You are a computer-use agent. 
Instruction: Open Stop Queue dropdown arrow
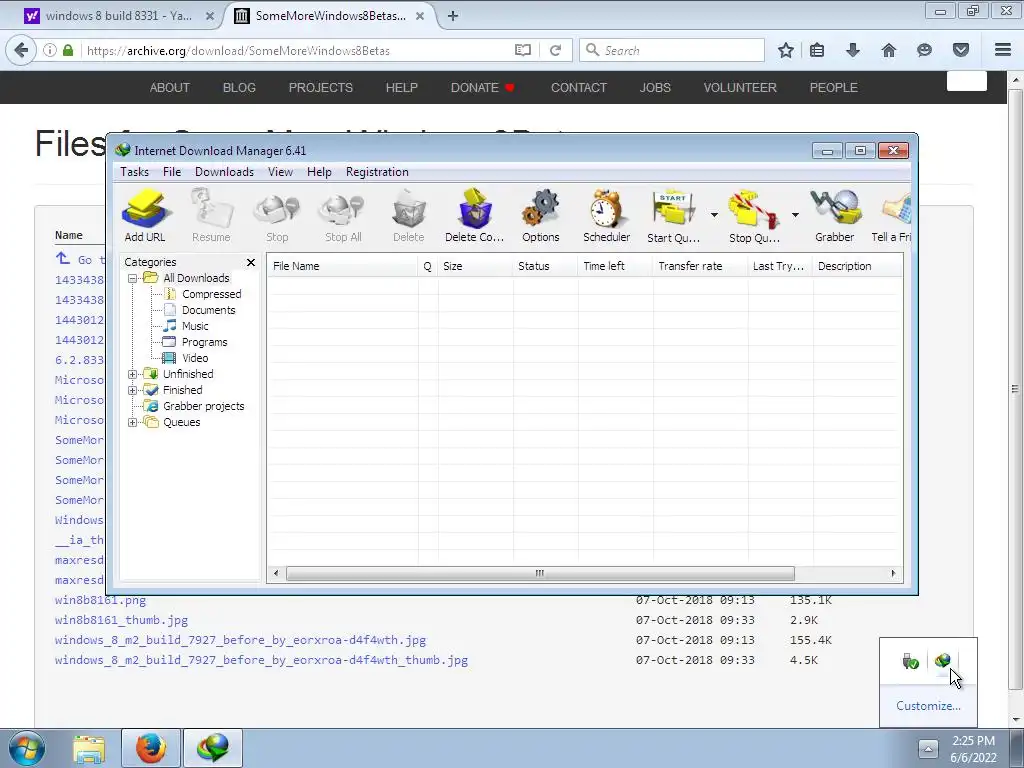[795, 215]
